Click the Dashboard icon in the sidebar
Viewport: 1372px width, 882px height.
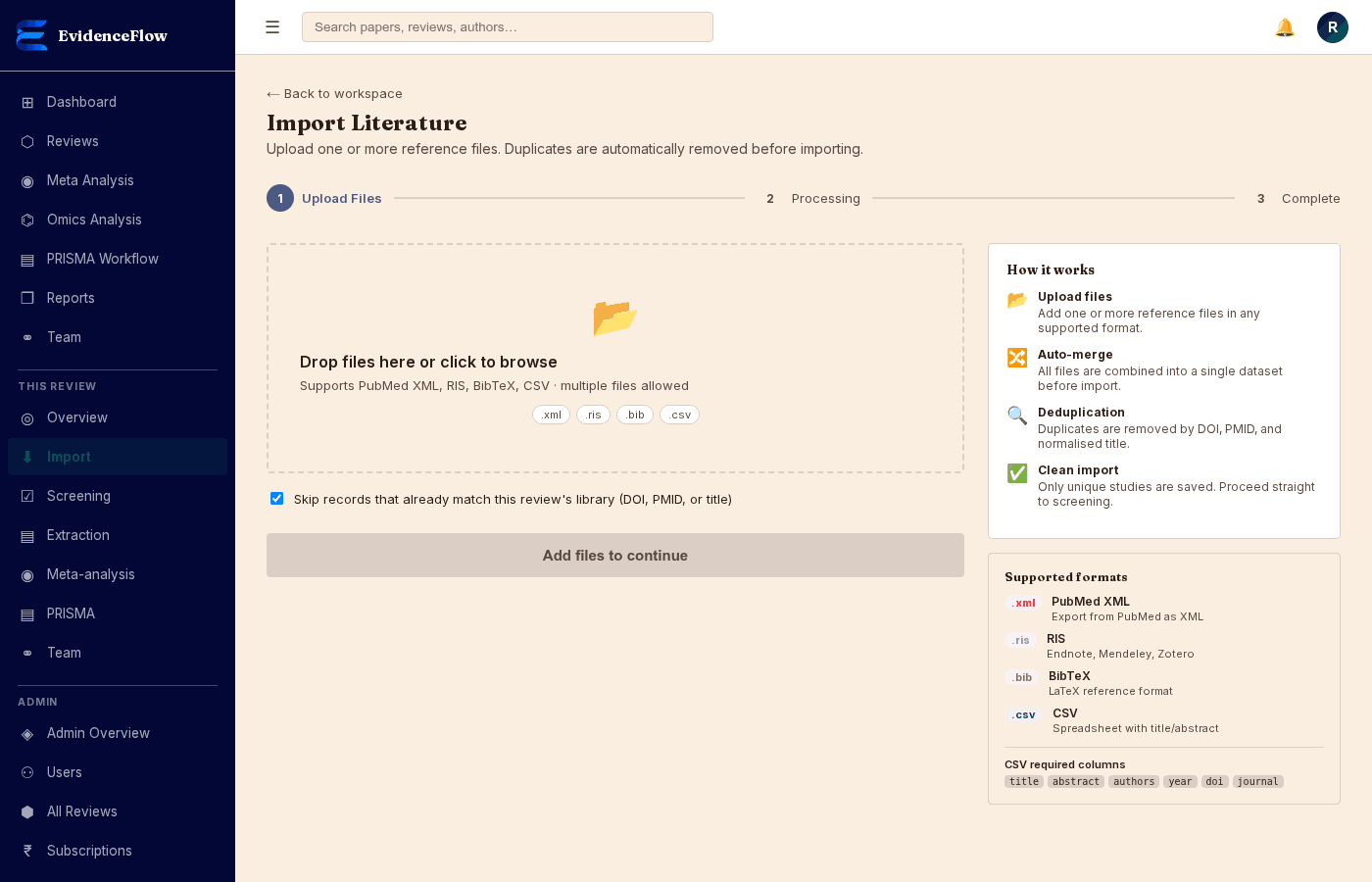(x=27, y=102)
